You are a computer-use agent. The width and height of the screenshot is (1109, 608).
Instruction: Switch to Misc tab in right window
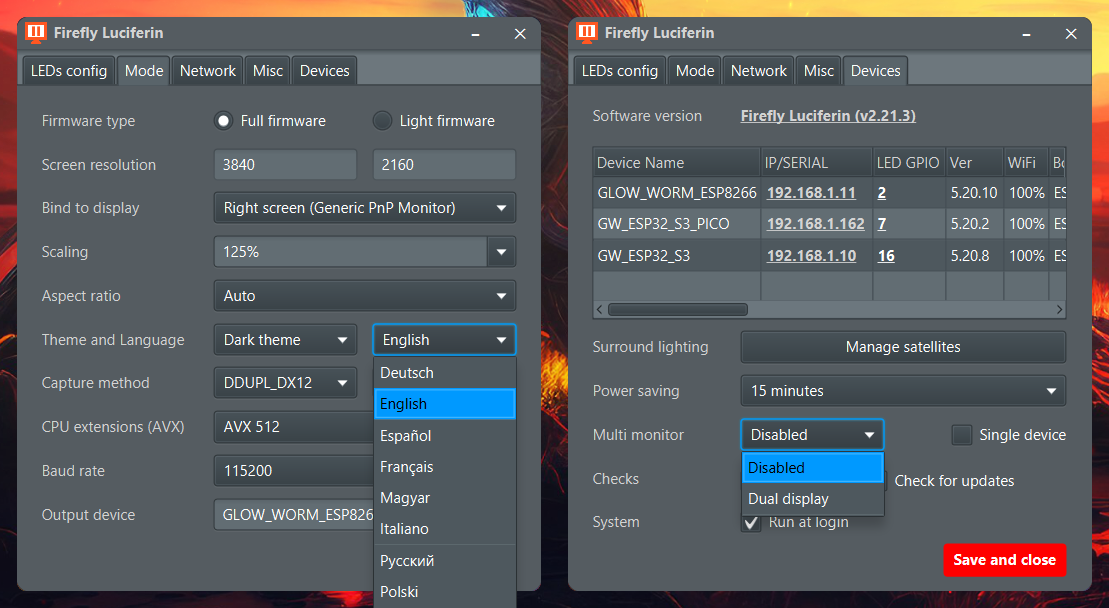[x=818, y=71]
